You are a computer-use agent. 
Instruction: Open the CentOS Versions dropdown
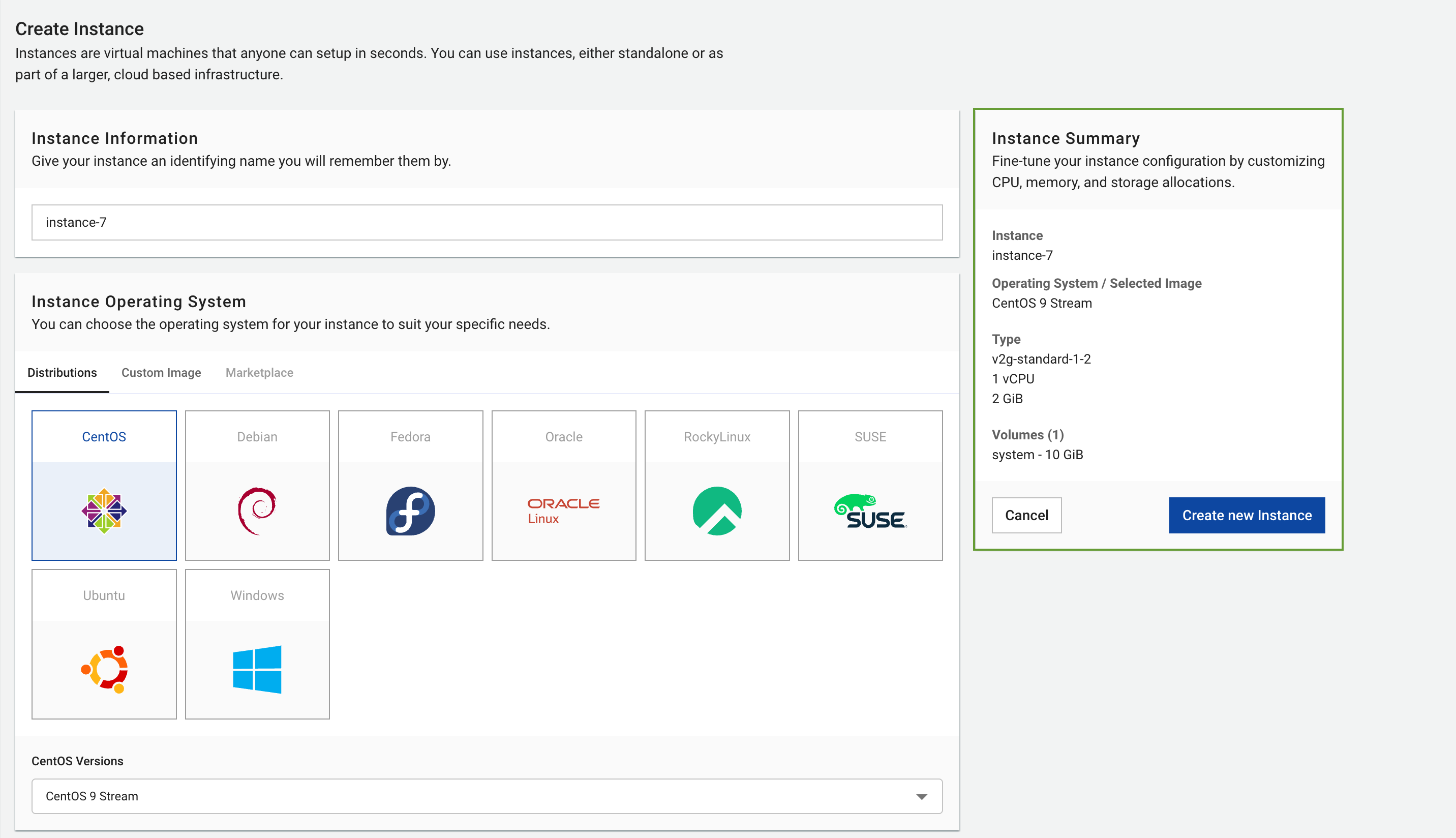(487, 796)
